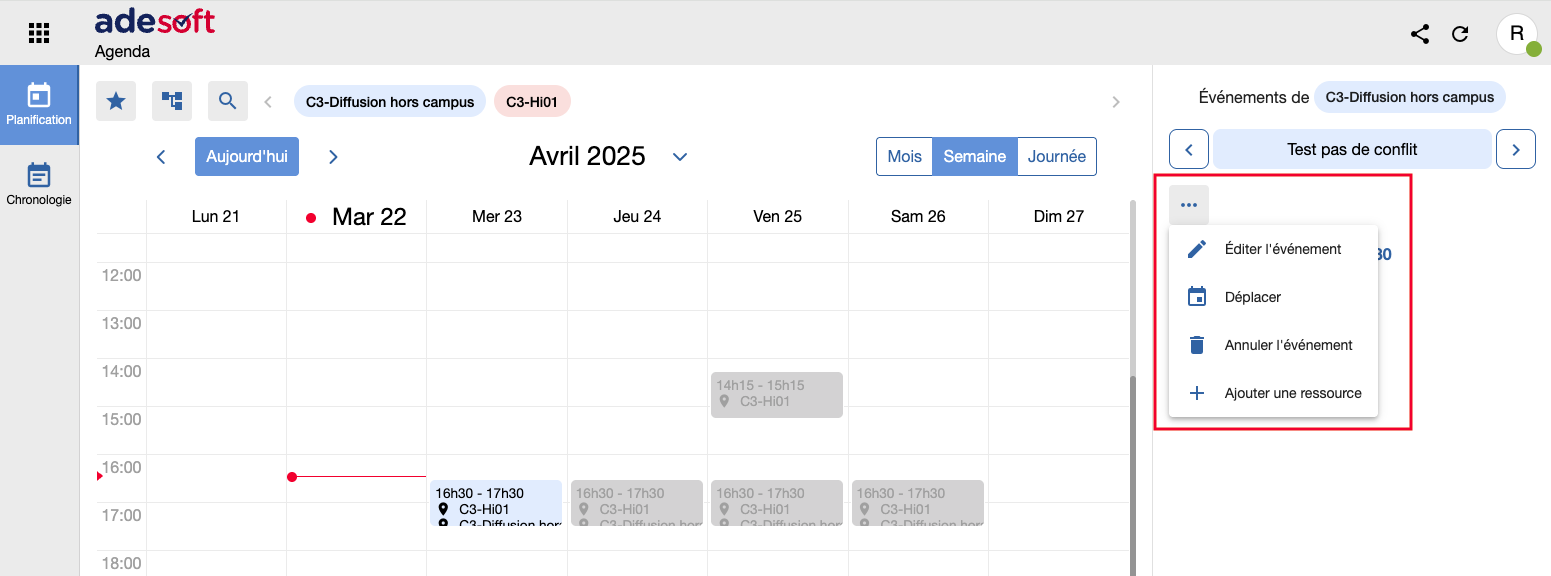Open the favorites star button
The image size is (1551, 576).
pyautogui.click(x=116, y=101)
